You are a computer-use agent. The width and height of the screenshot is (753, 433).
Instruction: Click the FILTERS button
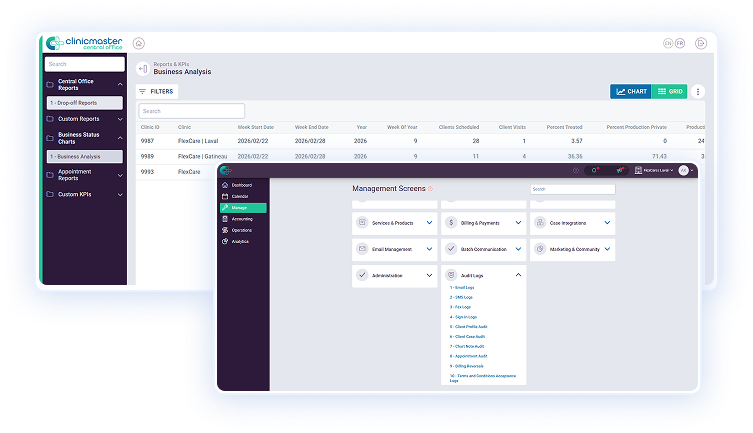click(x=156, y=91)
